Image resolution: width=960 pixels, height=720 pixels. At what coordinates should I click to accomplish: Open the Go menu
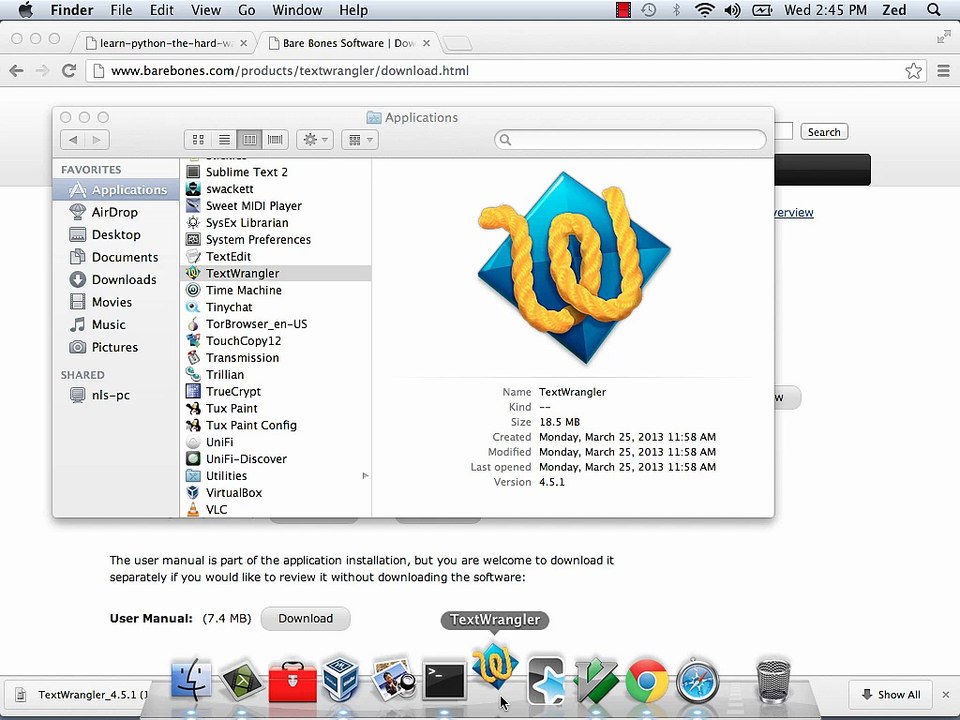tap(247, 10)
